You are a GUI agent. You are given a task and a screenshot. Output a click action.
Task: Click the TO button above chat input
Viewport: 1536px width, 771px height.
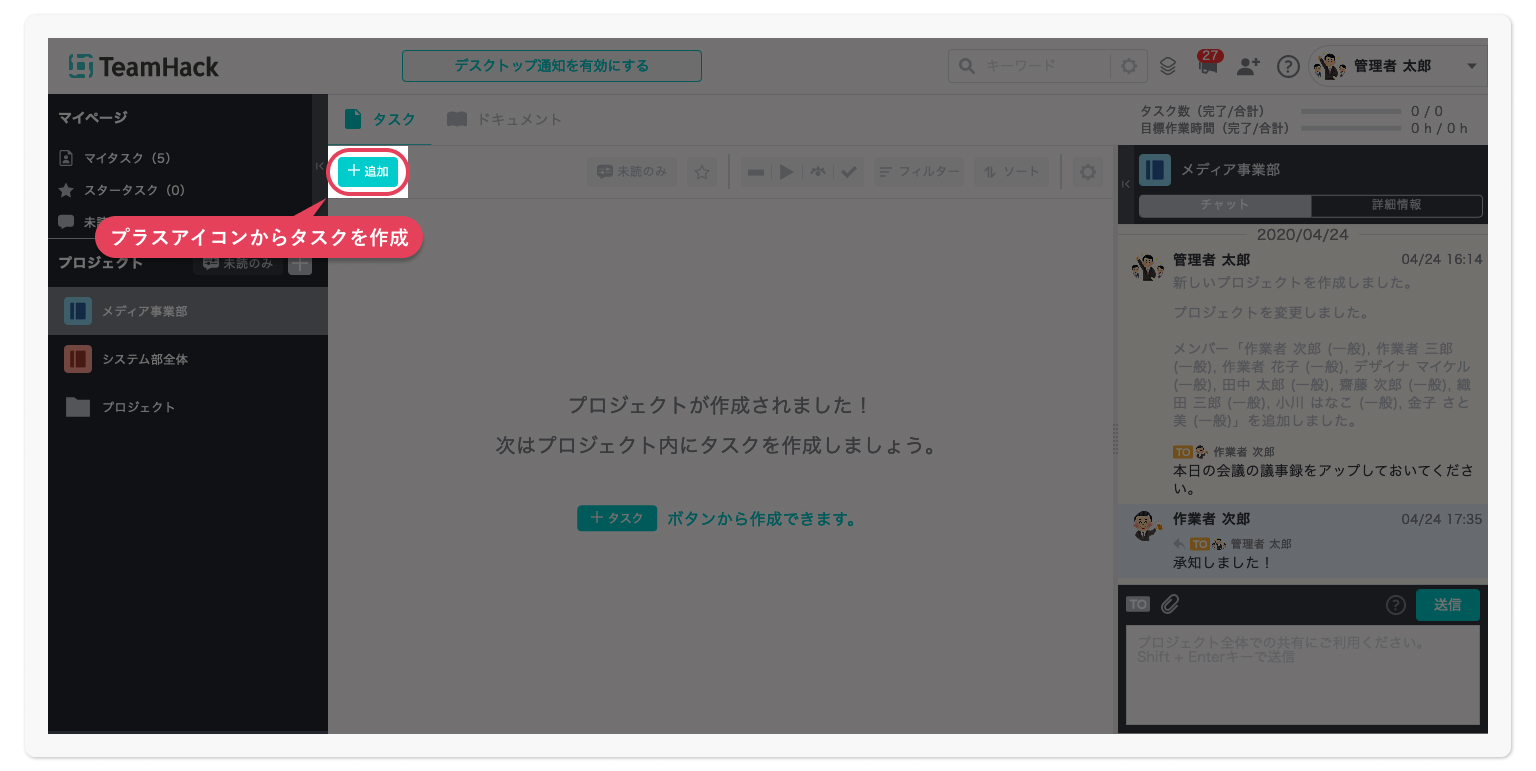point(1138,604)
